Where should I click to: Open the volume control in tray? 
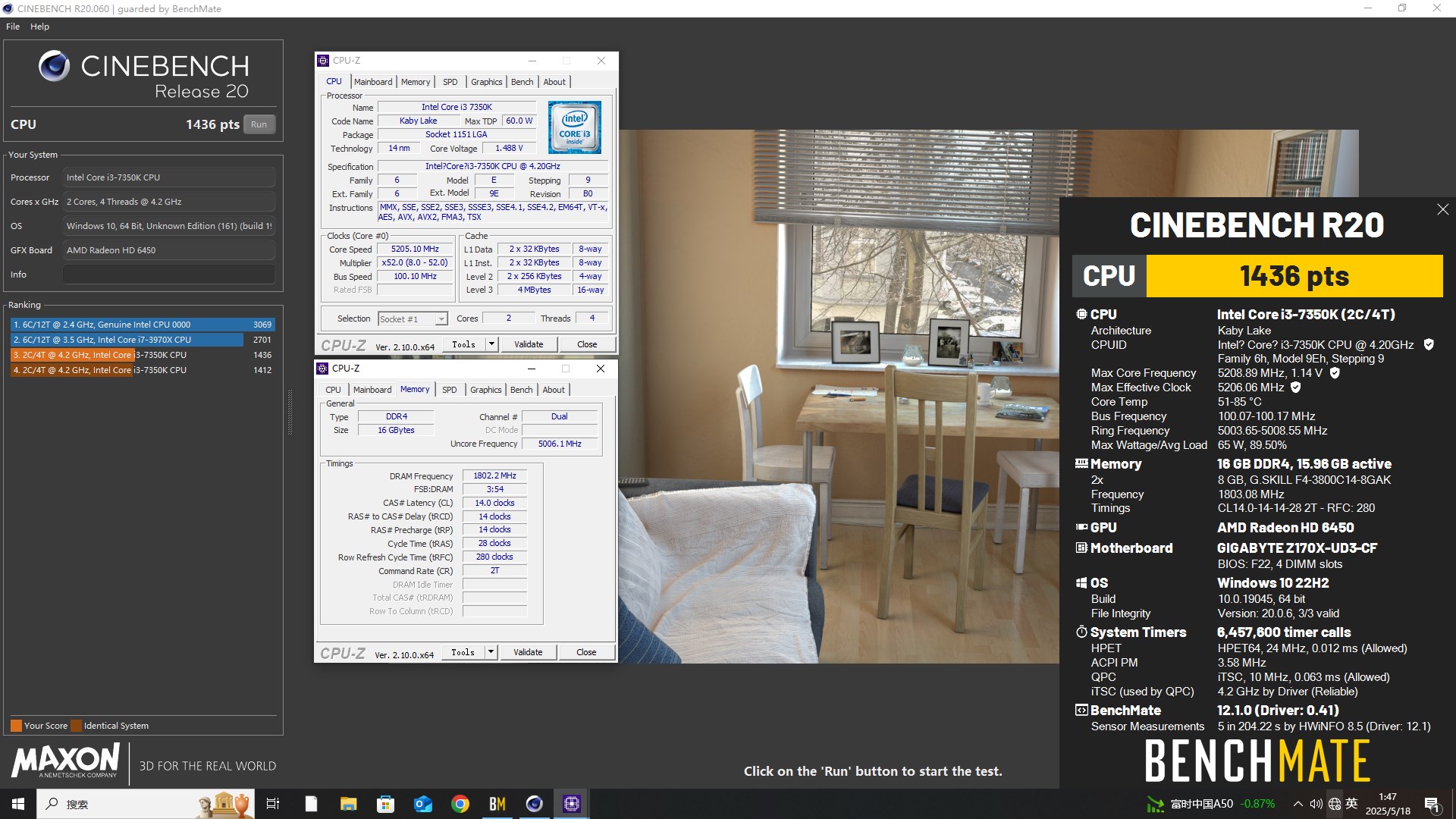coord(1316,804)
